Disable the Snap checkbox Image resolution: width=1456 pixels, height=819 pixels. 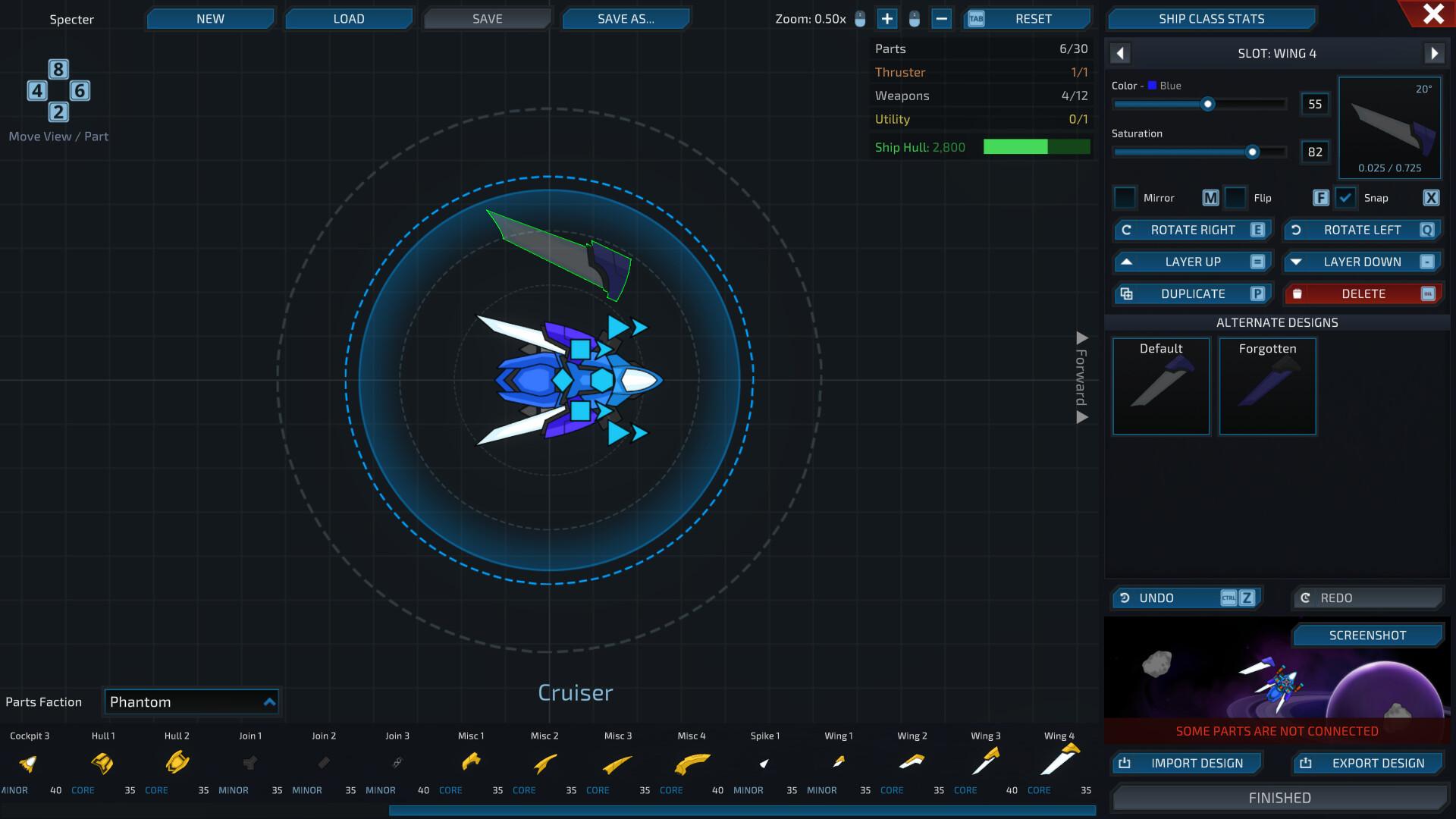click(1347, 197)
